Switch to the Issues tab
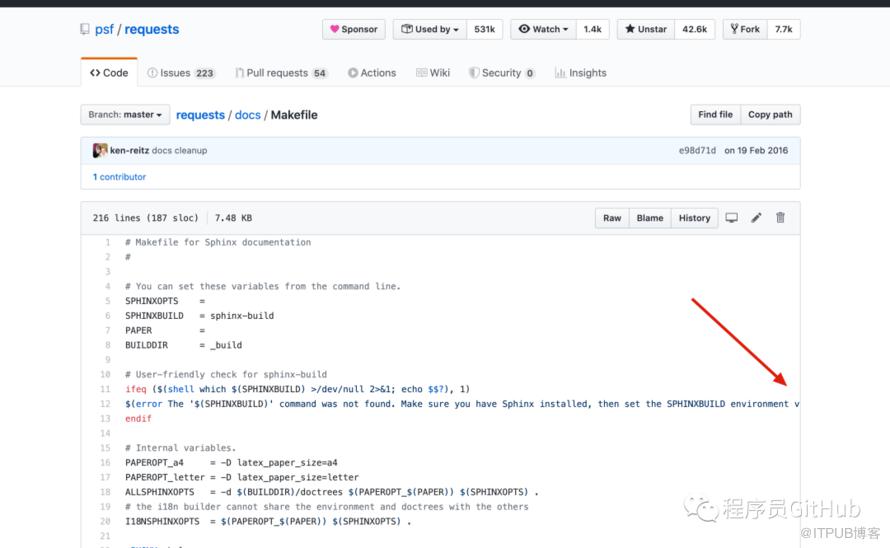 coord(181,73)
